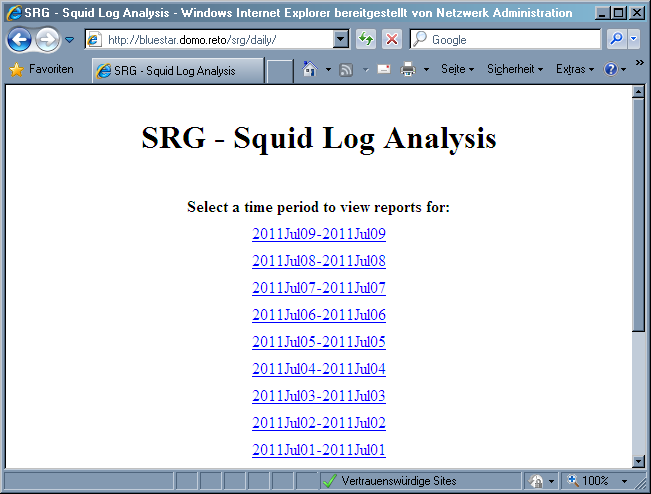Click the red Stop loading icon
This screenshot has width=651, height=494.
point(391,40)
